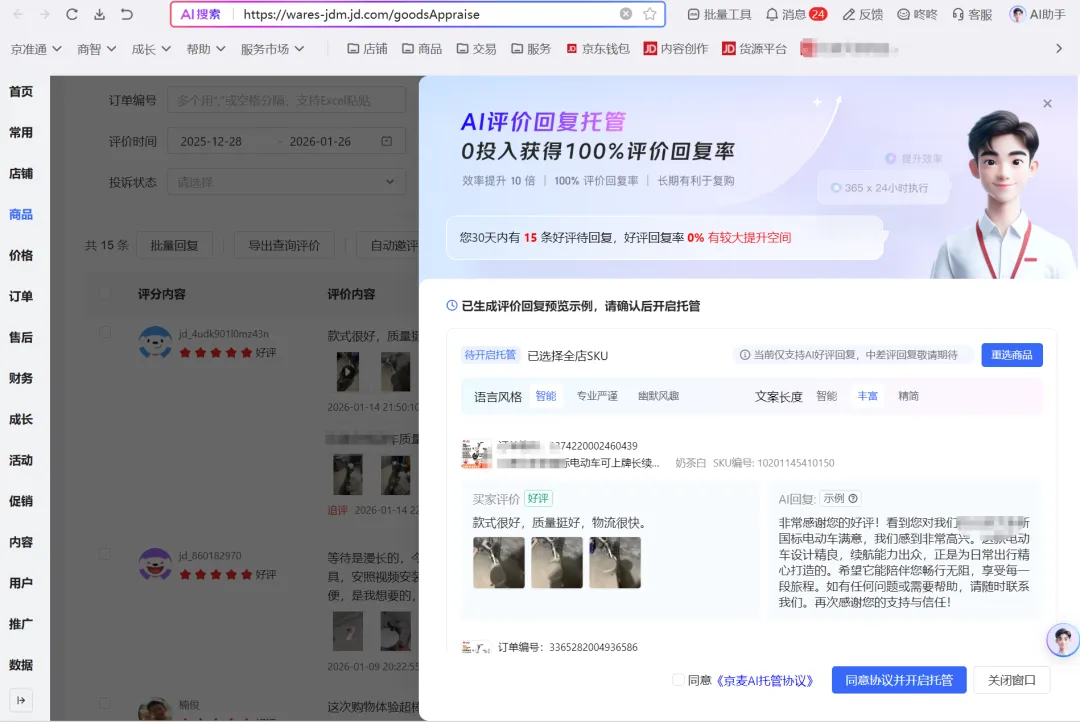
Task: Close the AI评价回复托管 panel with X
Action: pos(1047,103)
